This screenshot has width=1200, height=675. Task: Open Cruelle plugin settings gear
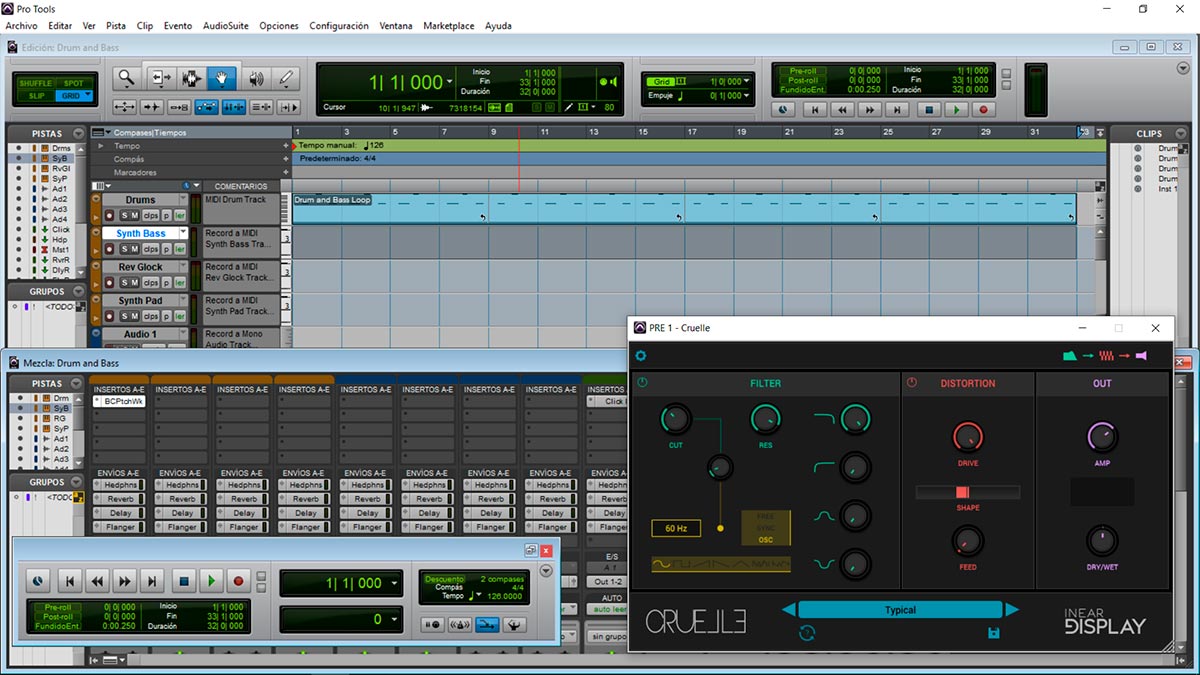click(x=641, y=355)
